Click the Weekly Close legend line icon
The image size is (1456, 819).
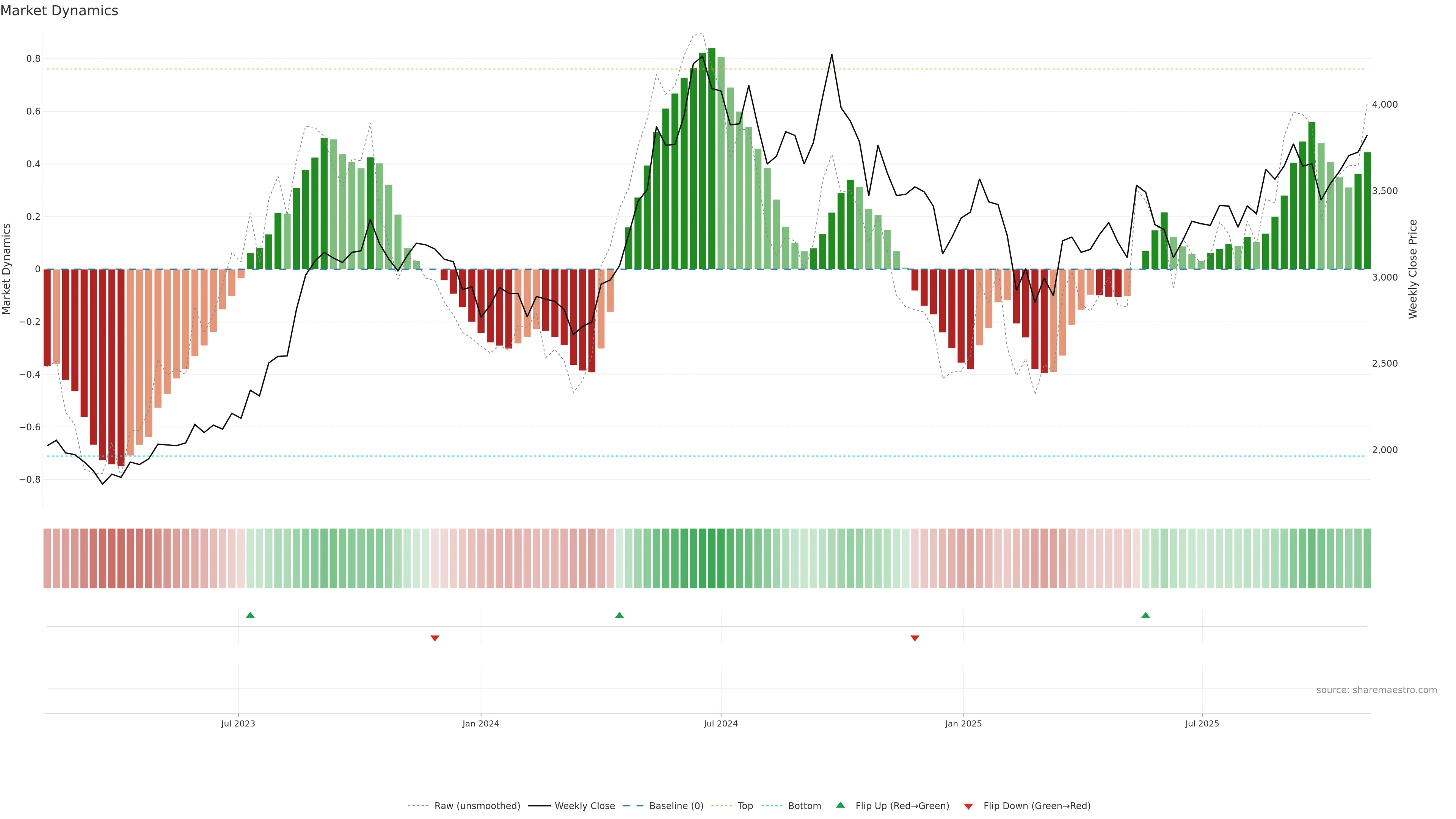click(539, 806)
